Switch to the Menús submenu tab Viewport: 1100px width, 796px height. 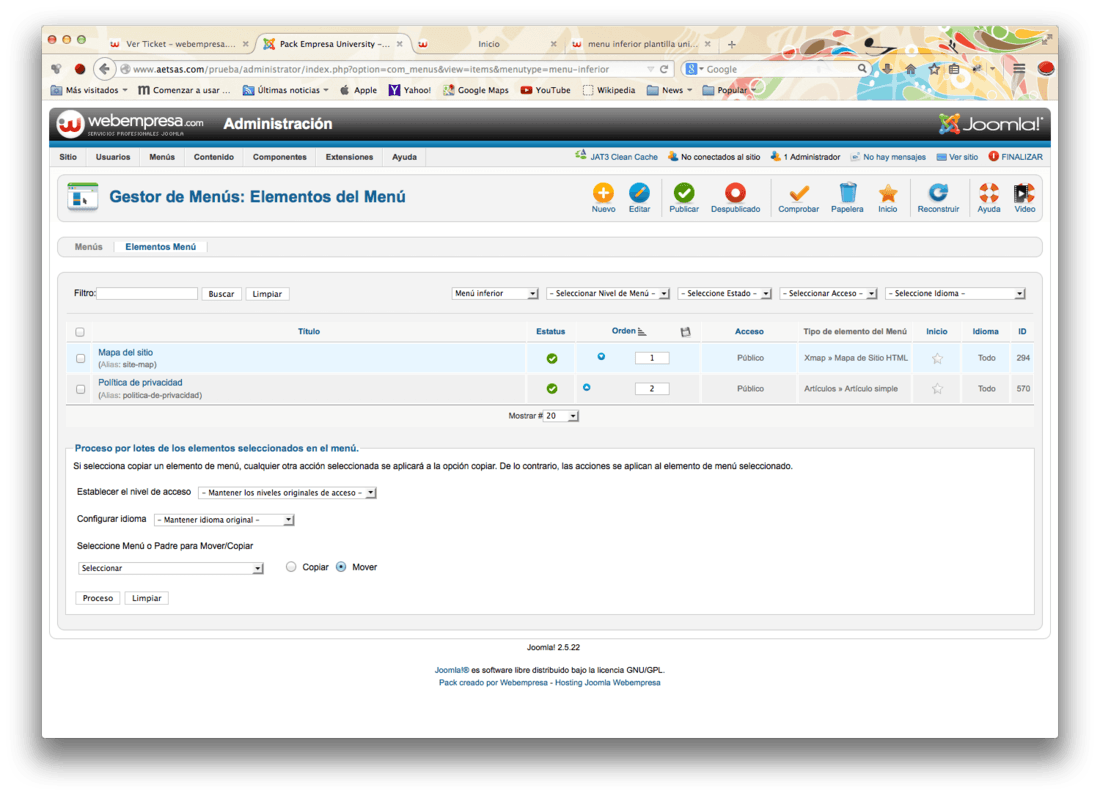pos(88,247)
